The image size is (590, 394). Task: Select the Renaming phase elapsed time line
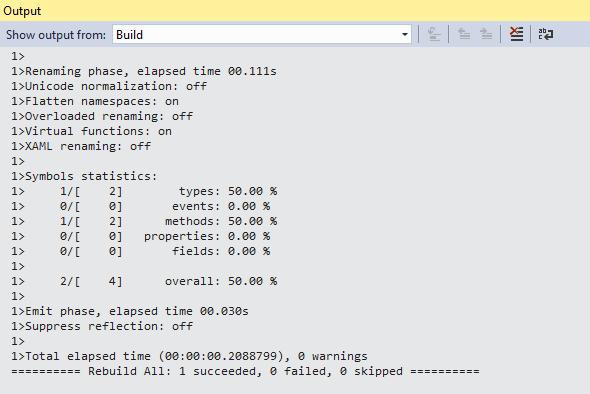(x=144, y=71)
